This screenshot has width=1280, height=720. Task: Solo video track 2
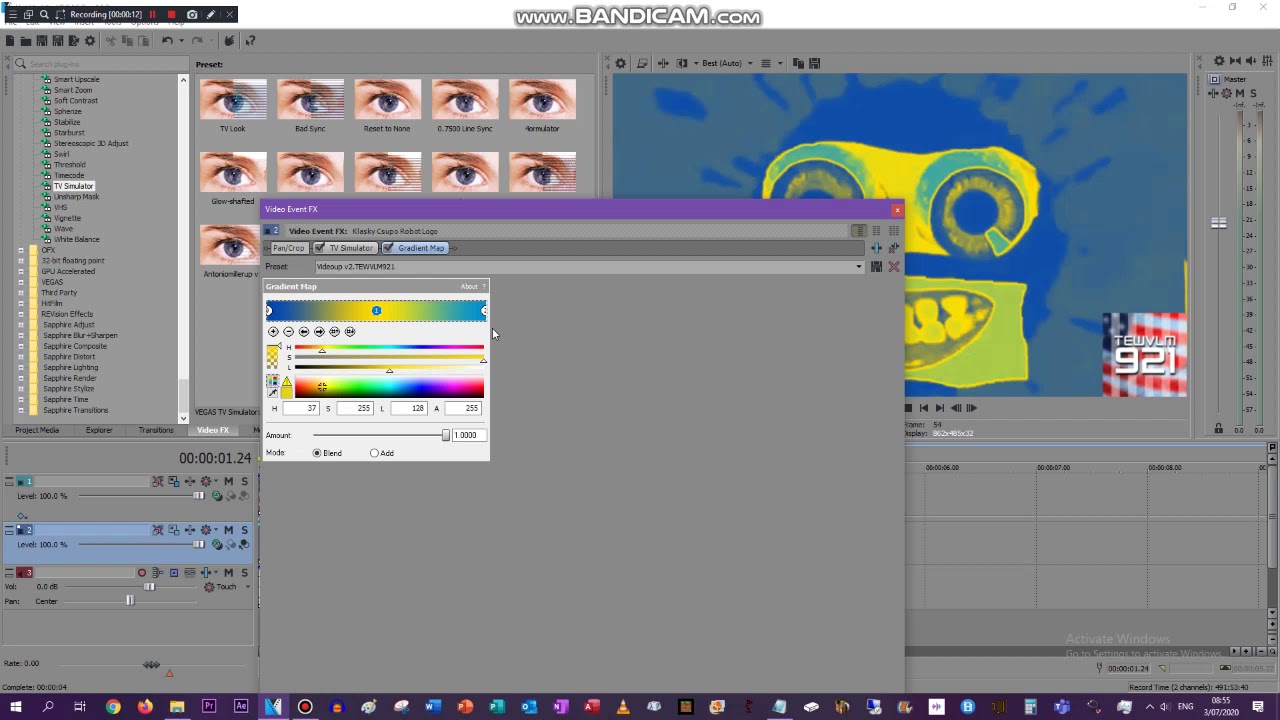point(243,530)
